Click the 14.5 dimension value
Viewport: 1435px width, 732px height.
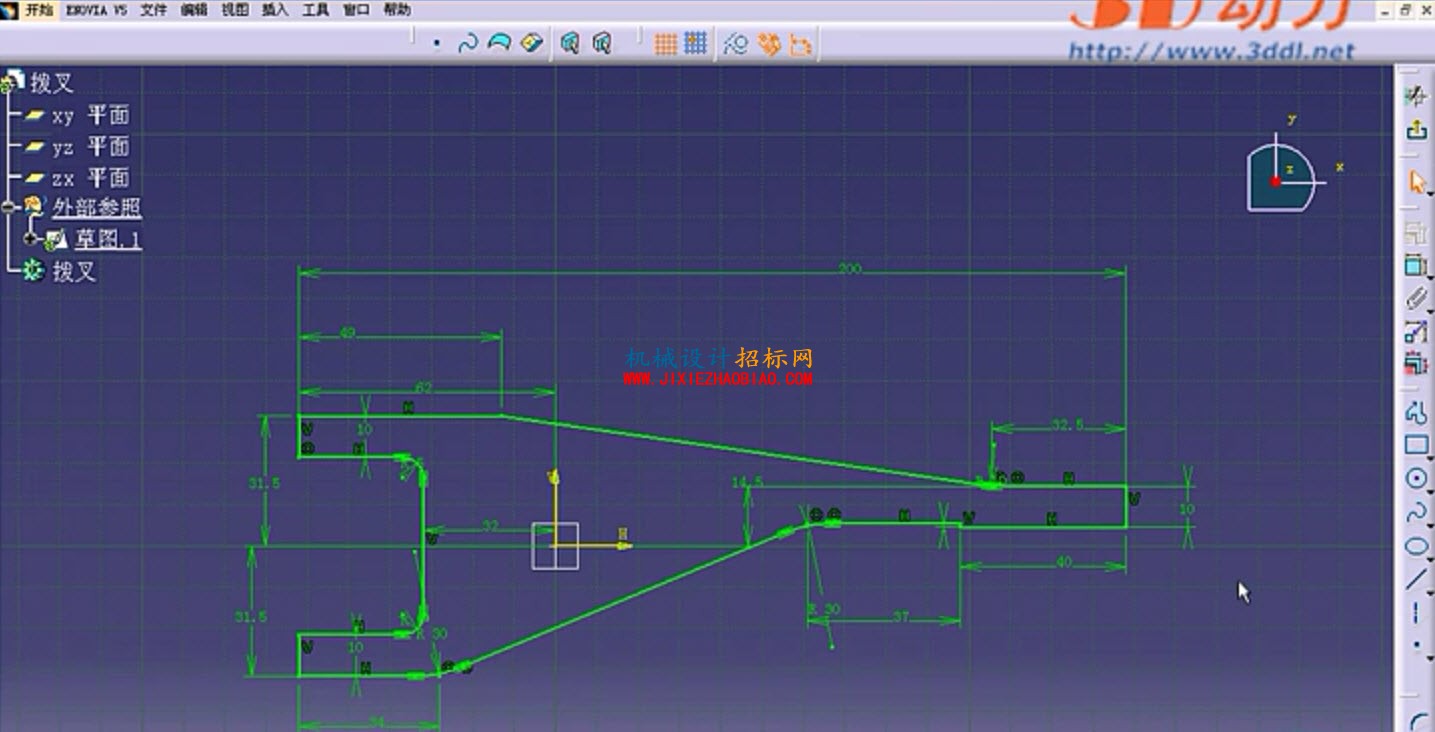[x=747, y=482]
